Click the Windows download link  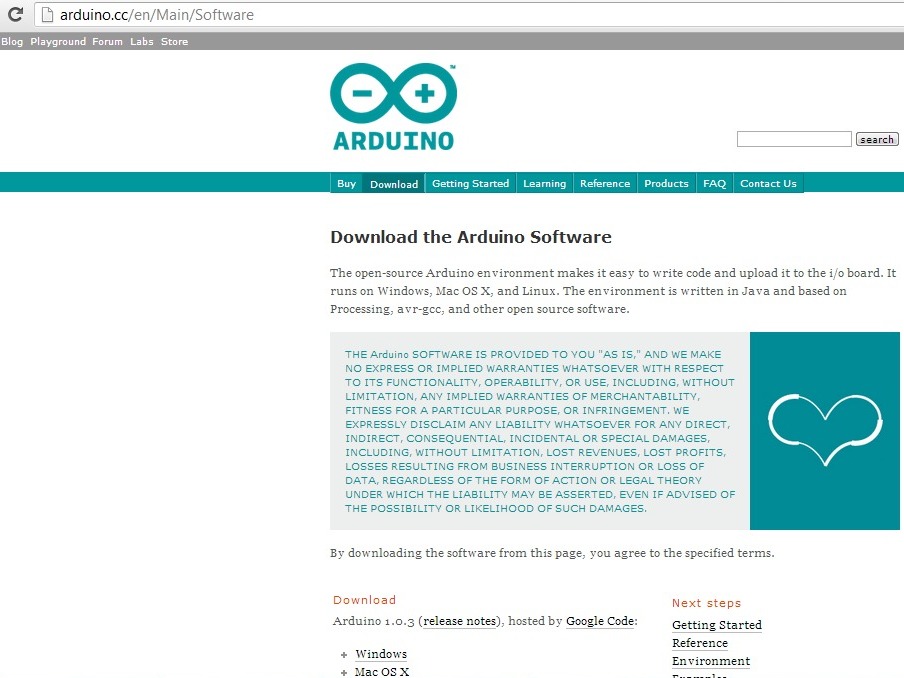tap(381, 654)
